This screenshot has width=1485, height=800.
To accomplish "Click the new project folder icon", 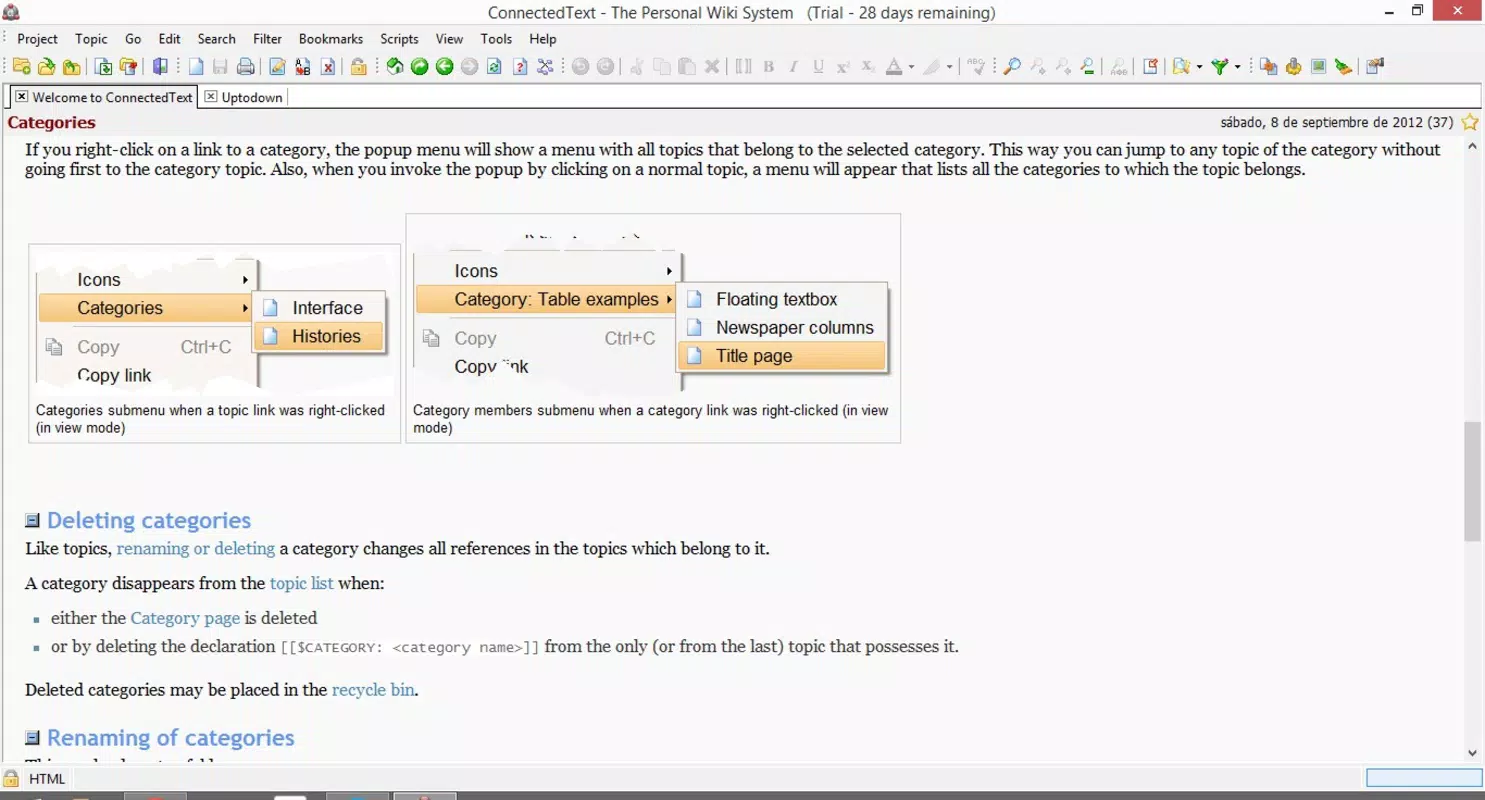I will pos(22,67).
